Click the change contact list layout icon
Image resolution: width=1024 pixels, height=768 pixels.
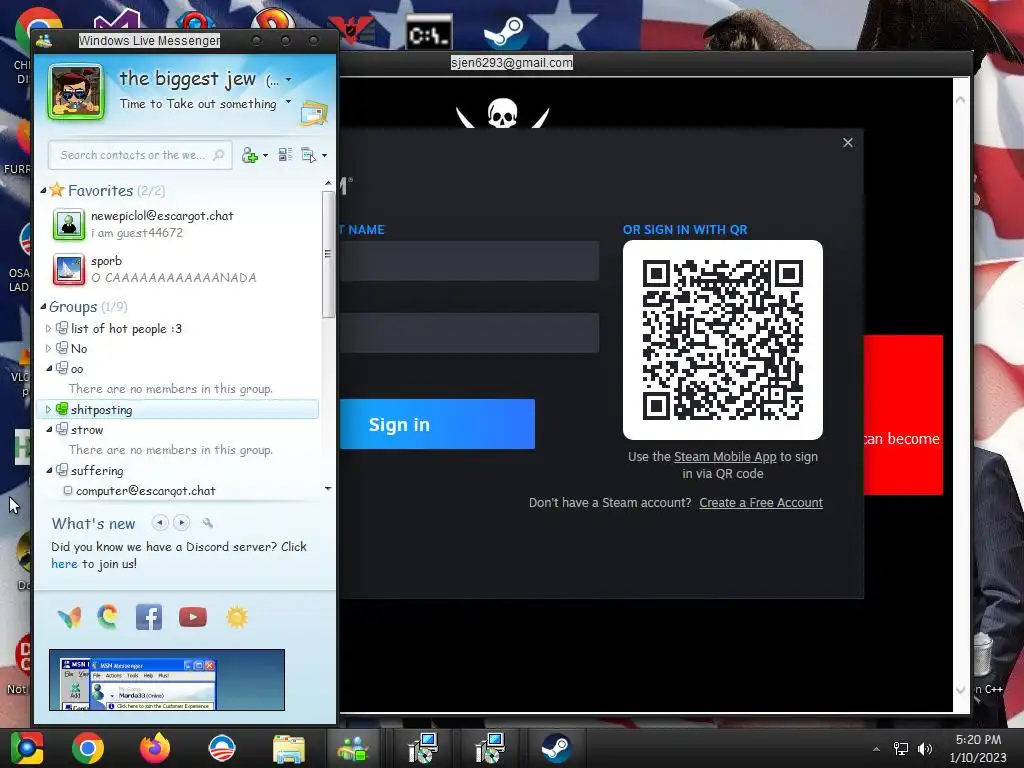pos(285,155)
